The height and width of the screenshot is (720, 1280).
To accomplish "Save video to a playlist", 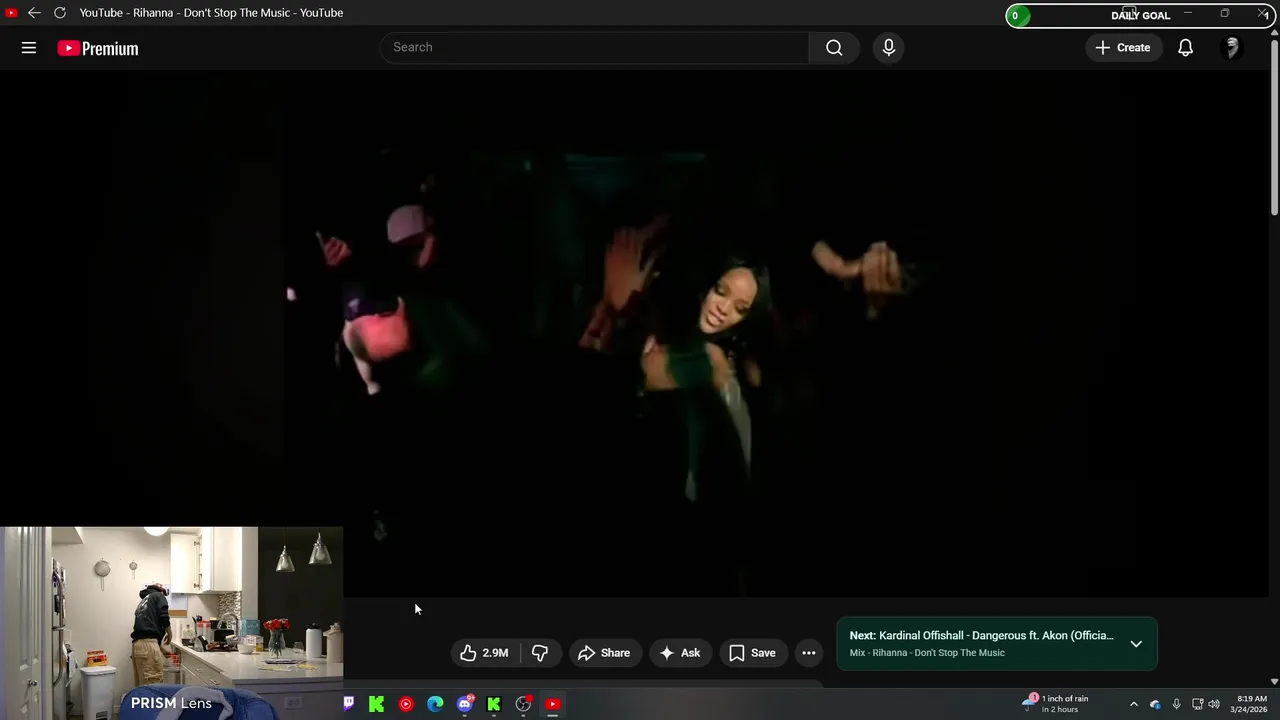I will coord(752,653).
